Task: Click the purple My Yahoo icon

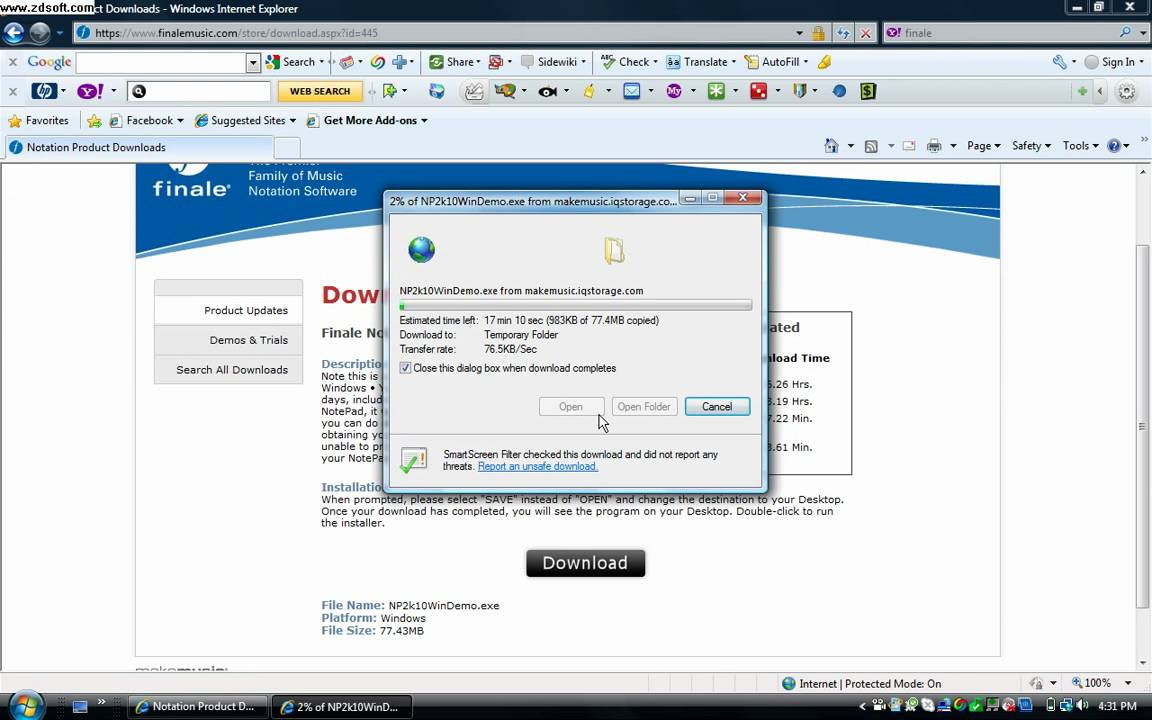Action: point(674,91)
